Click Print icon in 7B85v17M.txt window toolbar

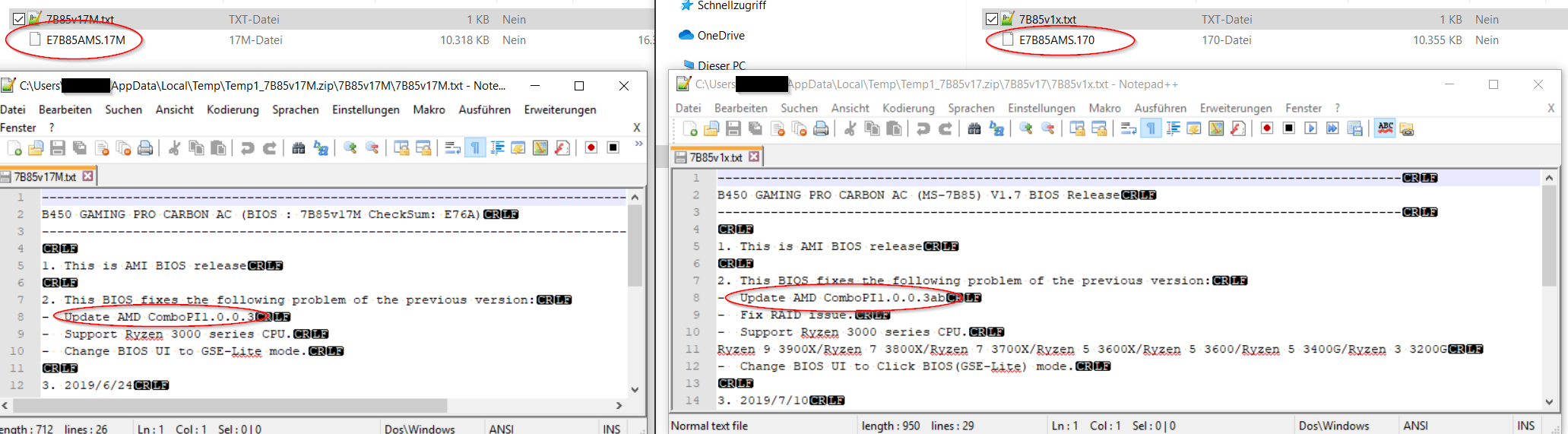[x=145, y=147]
